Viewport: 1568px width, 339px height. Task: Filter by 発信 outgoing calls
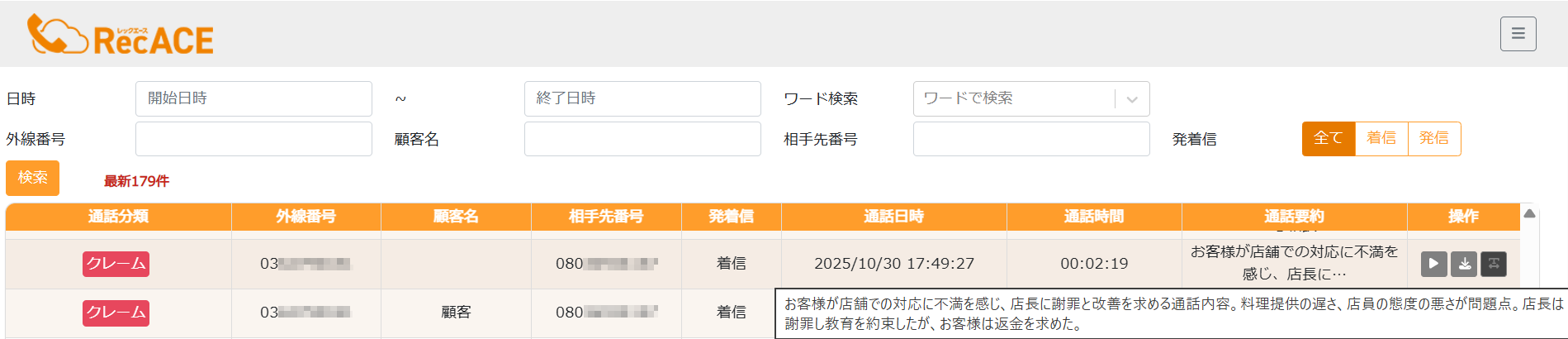point(1434,139)
